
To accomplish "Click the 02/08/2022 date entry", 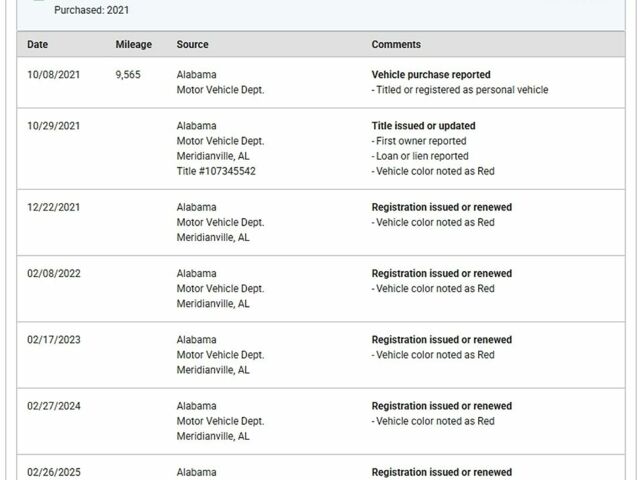I will (x=54, y=273).
